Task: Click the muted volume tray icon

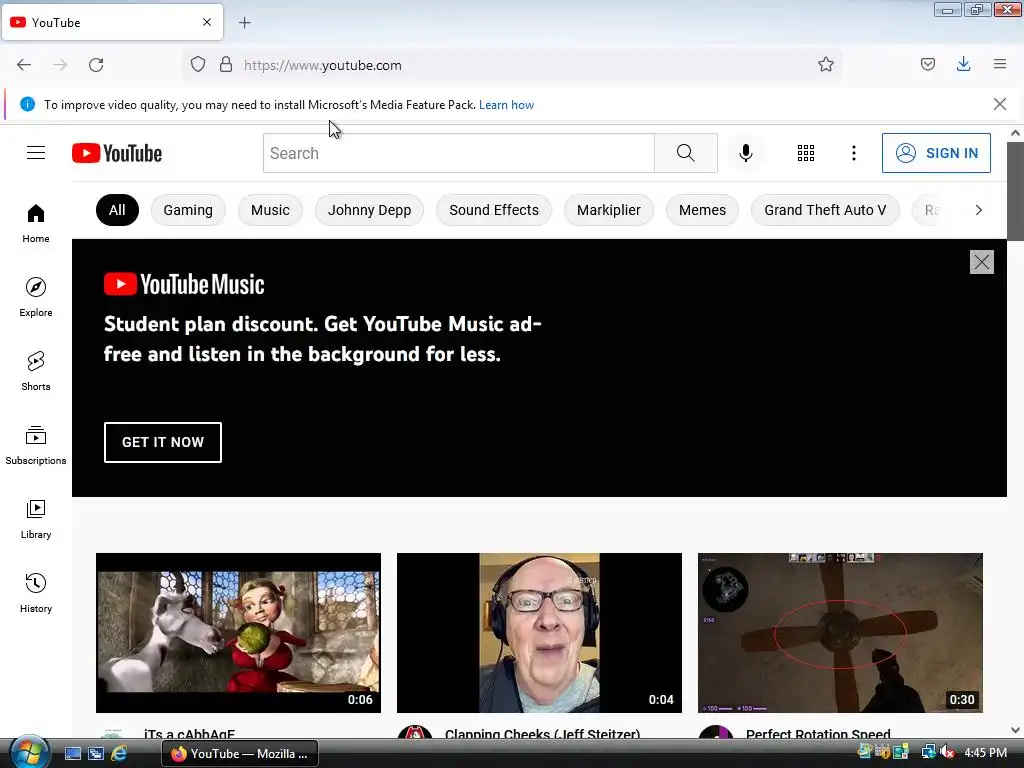Action: click(946, 753)
